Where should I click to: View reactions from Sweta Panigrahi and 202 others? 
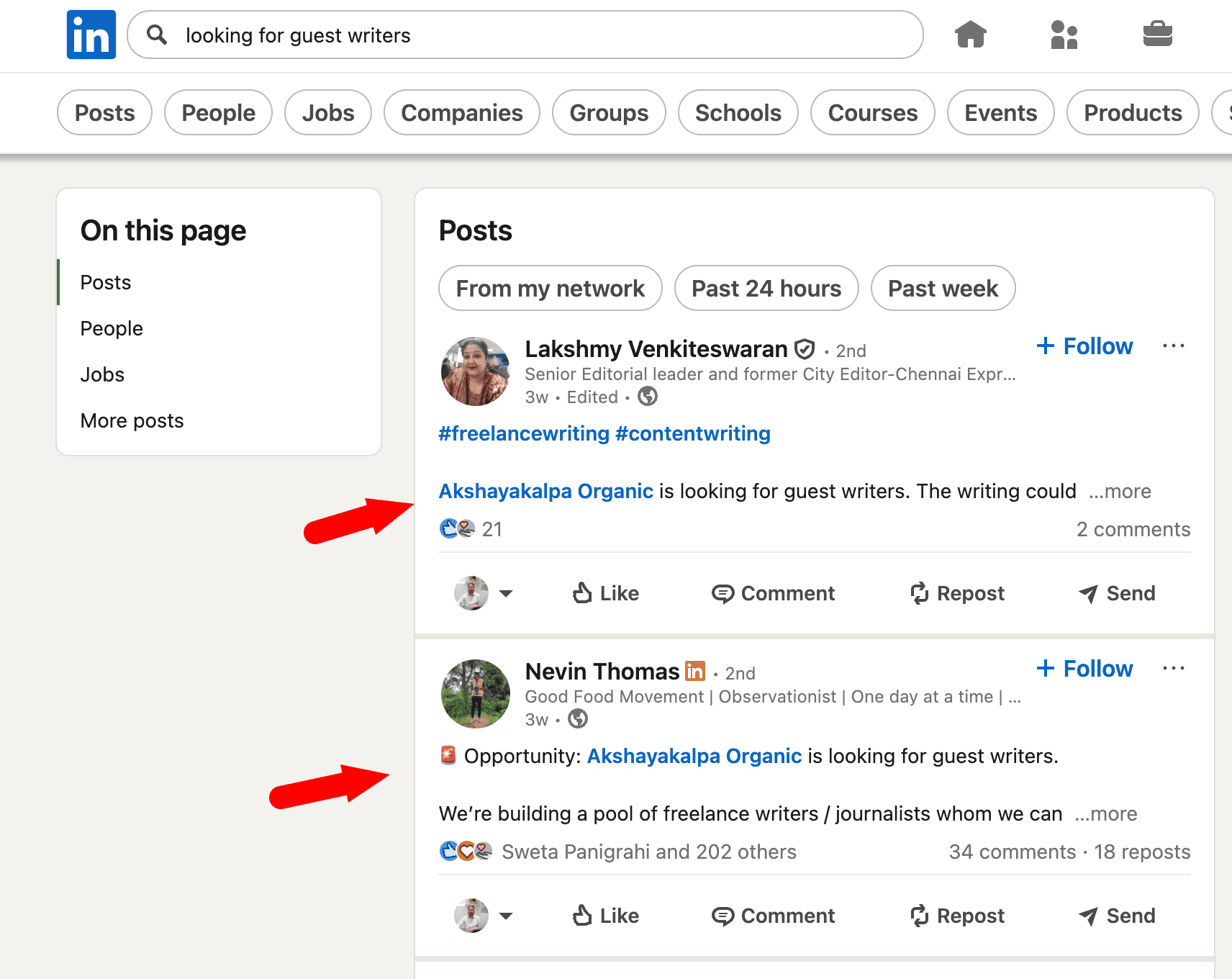pyautogui.click(x=649, y=852)
